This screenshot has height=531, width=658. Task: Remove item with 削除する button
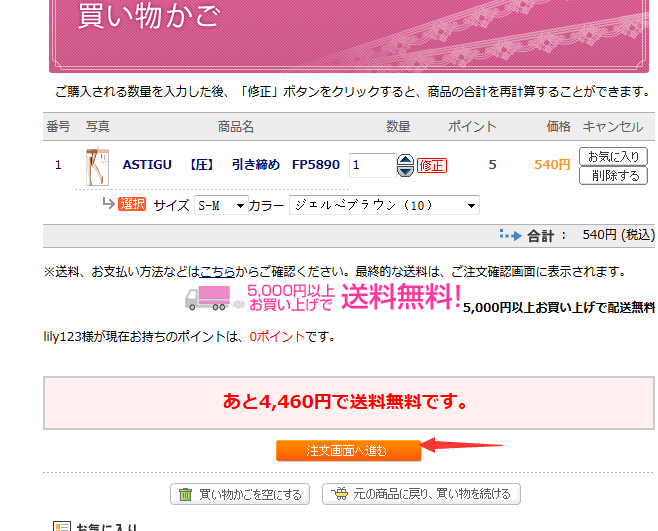(x=613, y=176)
